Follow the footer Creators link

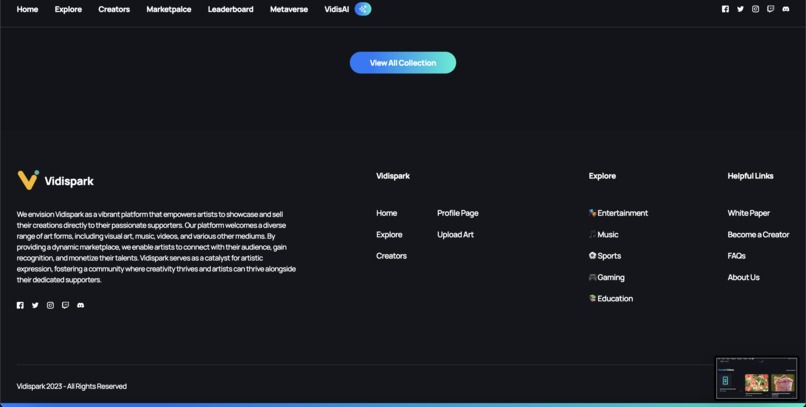click(391, 256)
